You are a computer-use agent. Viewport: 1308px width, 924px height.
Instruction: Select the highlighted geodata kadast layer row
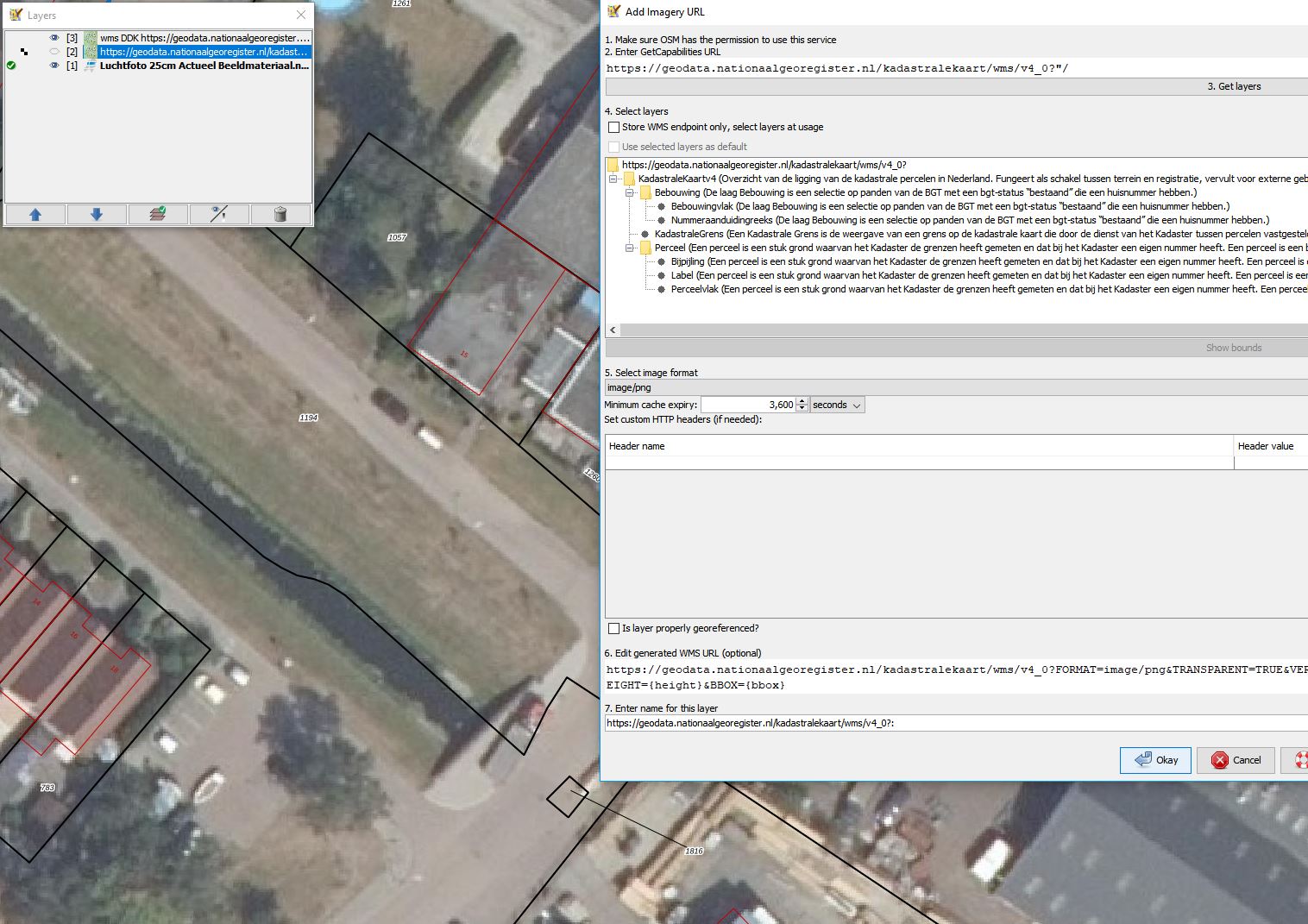pos(204,52)
